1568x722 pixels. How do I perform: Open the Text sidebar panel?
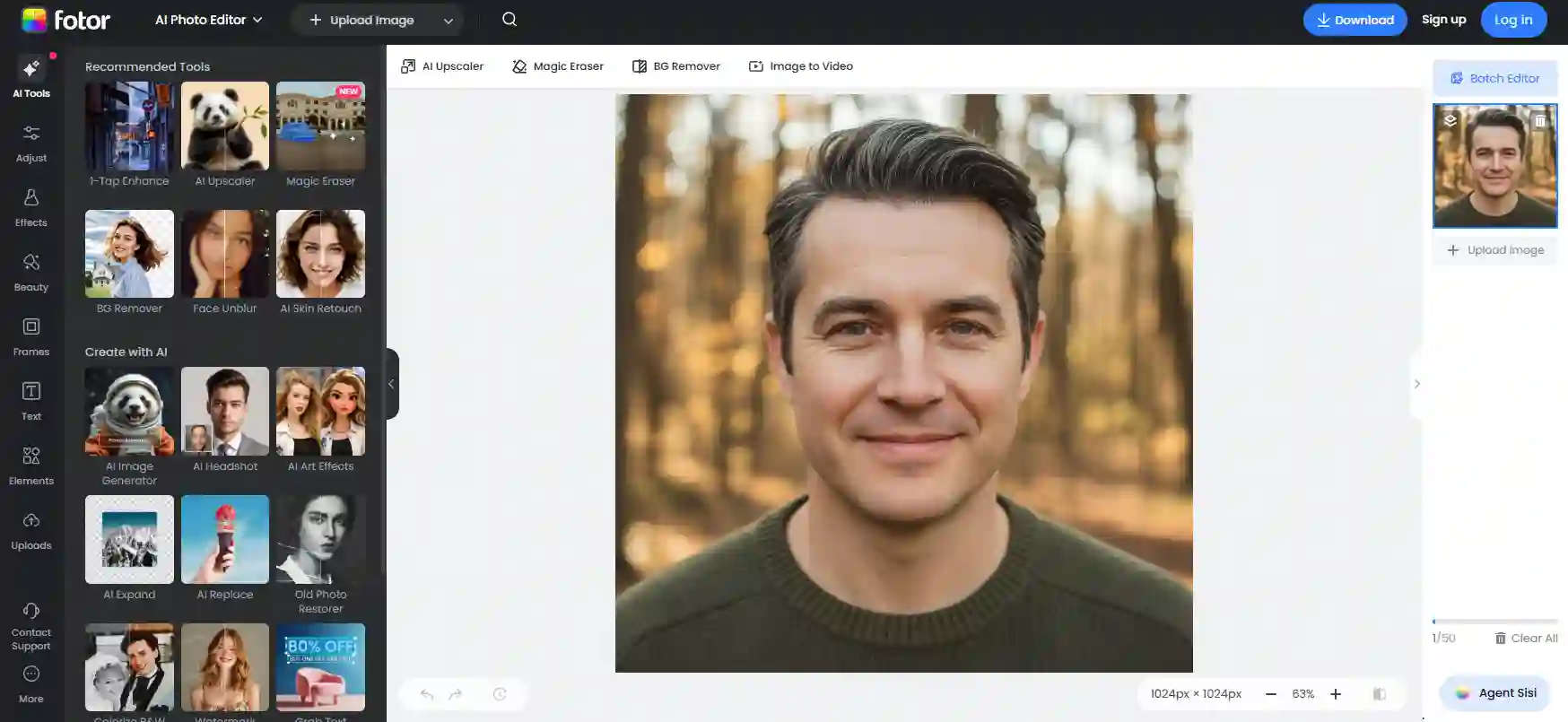(31, 401)
